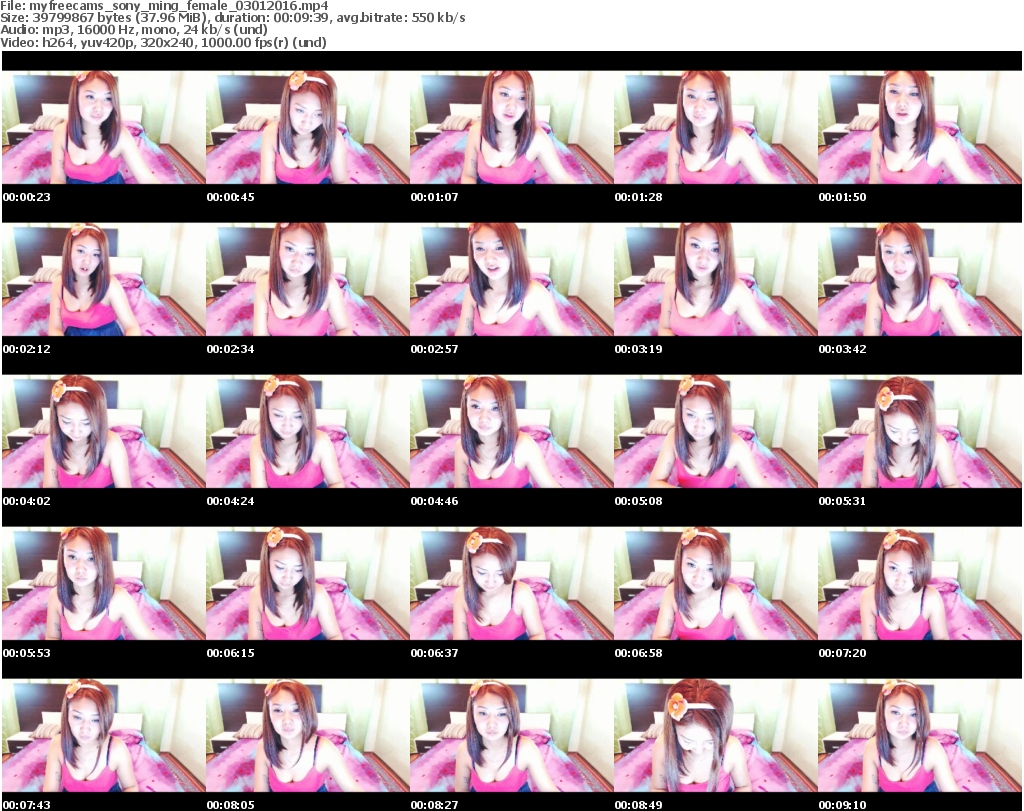Click the thumbnail frame stamped 00:07:43

(103, 736)
